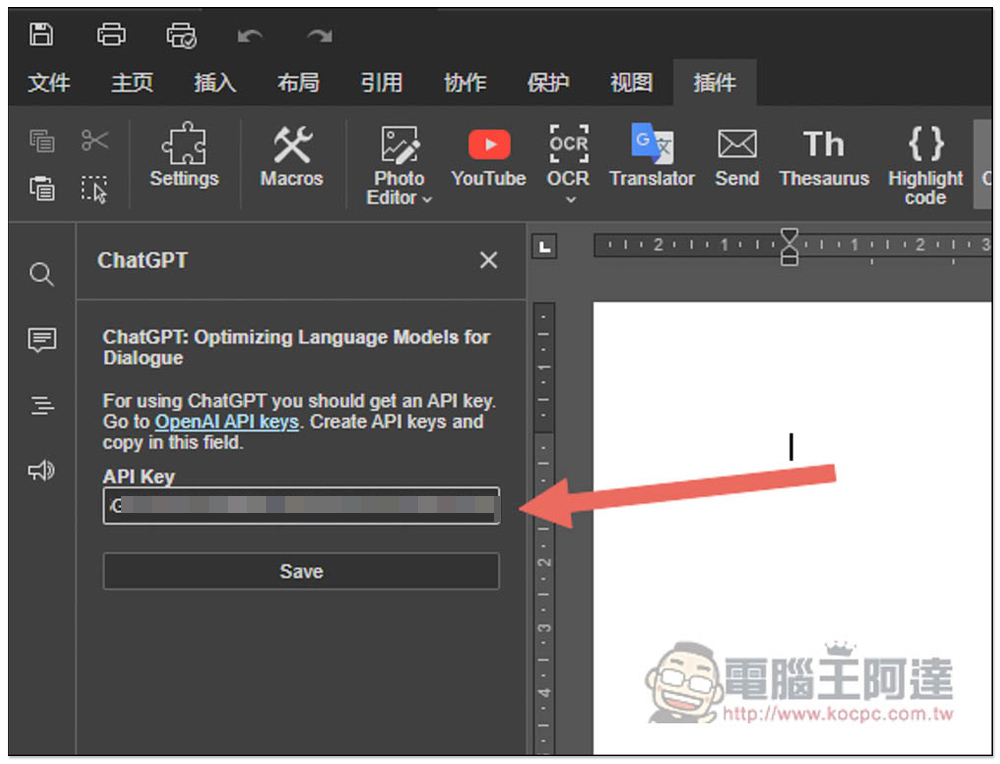Click the Save button in ChatGPT panel
The height and width of the screenshot is (764, 1000).
pos(301,571)
